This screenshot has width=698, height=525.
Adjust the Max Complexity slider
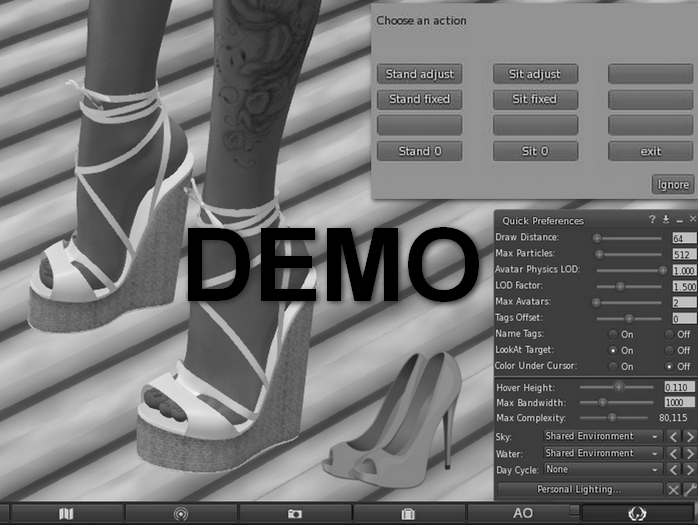point(614,418)
